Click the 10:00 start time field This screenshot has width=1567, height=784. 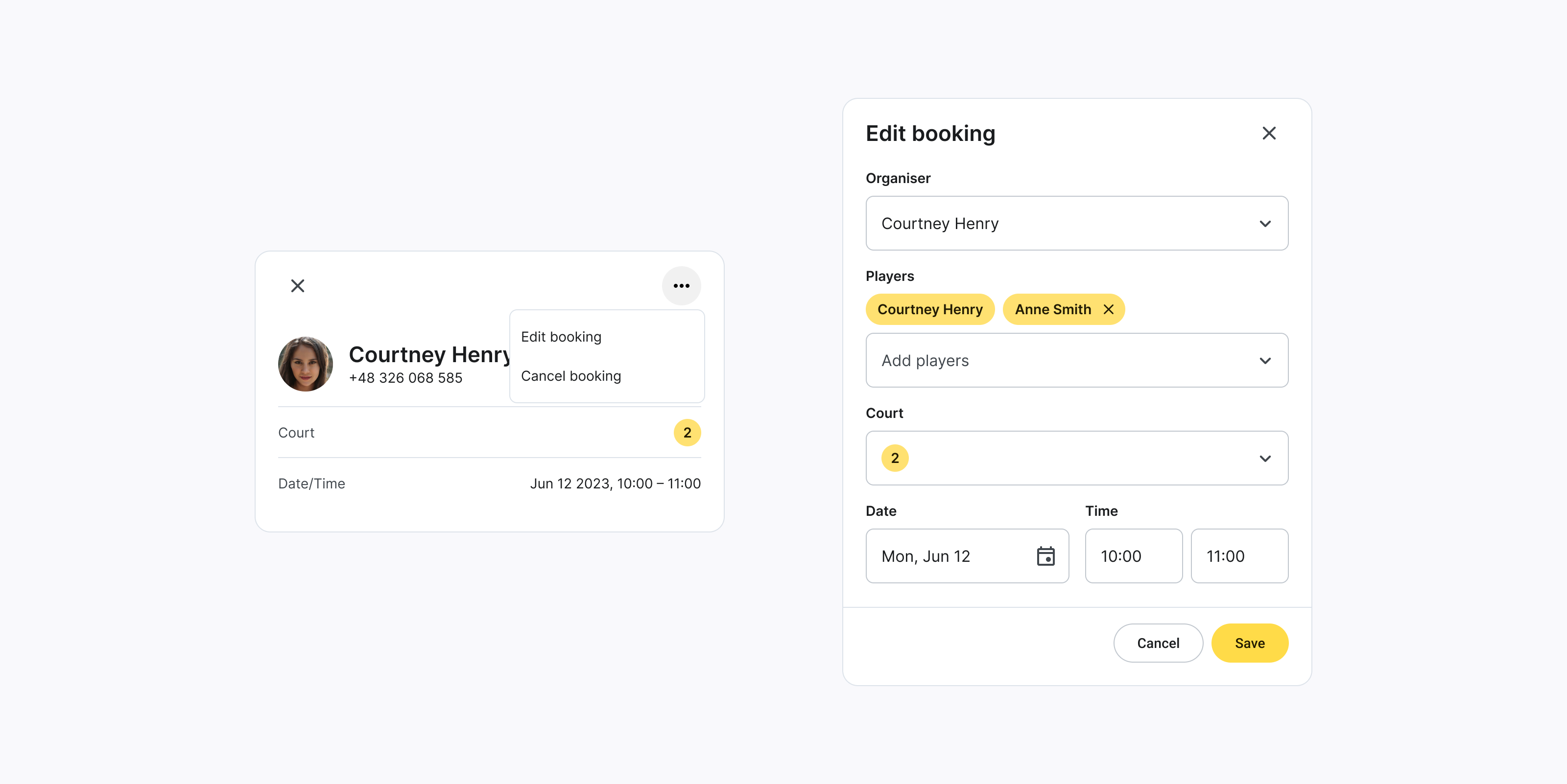coord(1133,556)
